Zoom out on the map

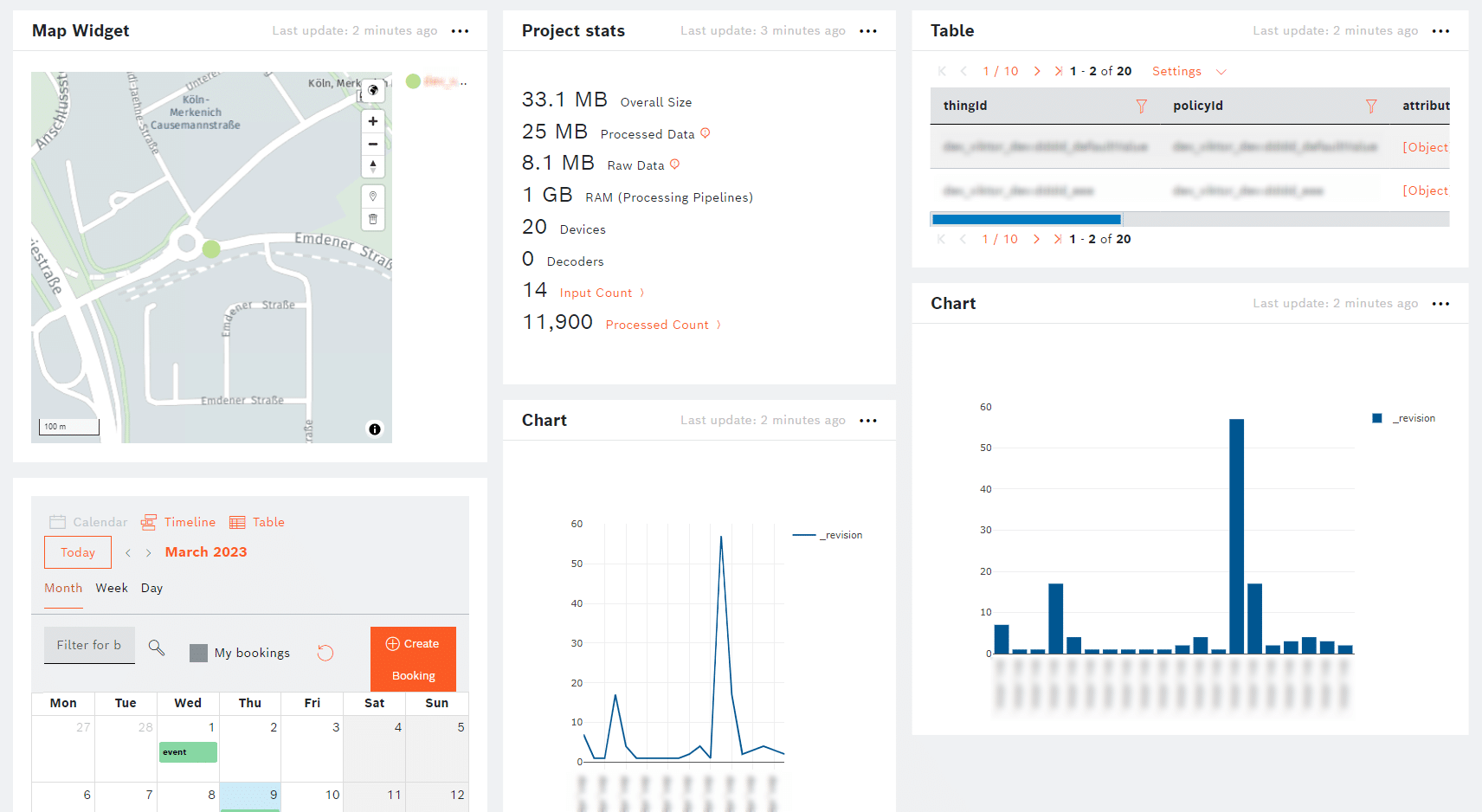coord(373,144)
